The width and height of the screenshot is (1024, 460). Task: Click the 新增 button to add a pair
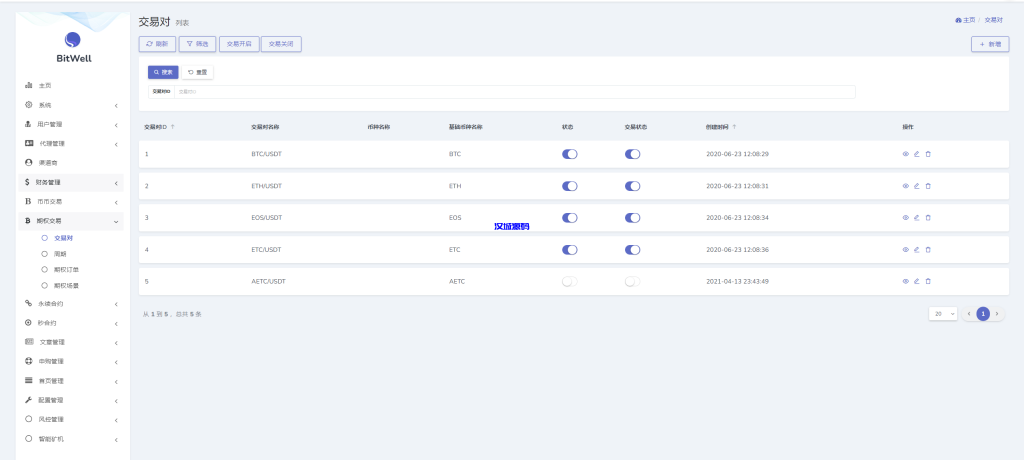pyautogui.click(x=990, y=44)
